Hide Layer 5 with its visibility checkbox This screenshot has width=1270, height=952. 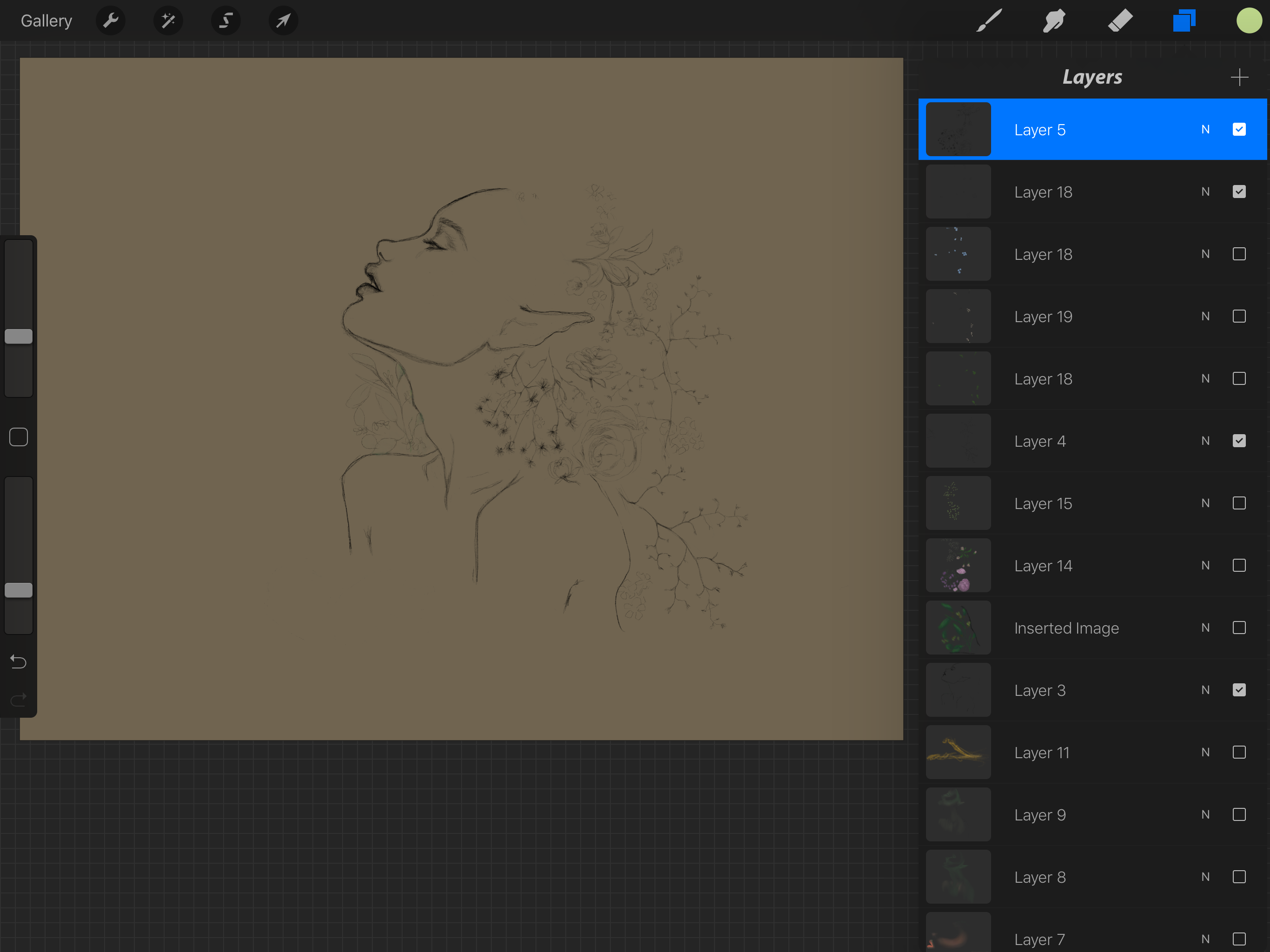point(1238,130)
